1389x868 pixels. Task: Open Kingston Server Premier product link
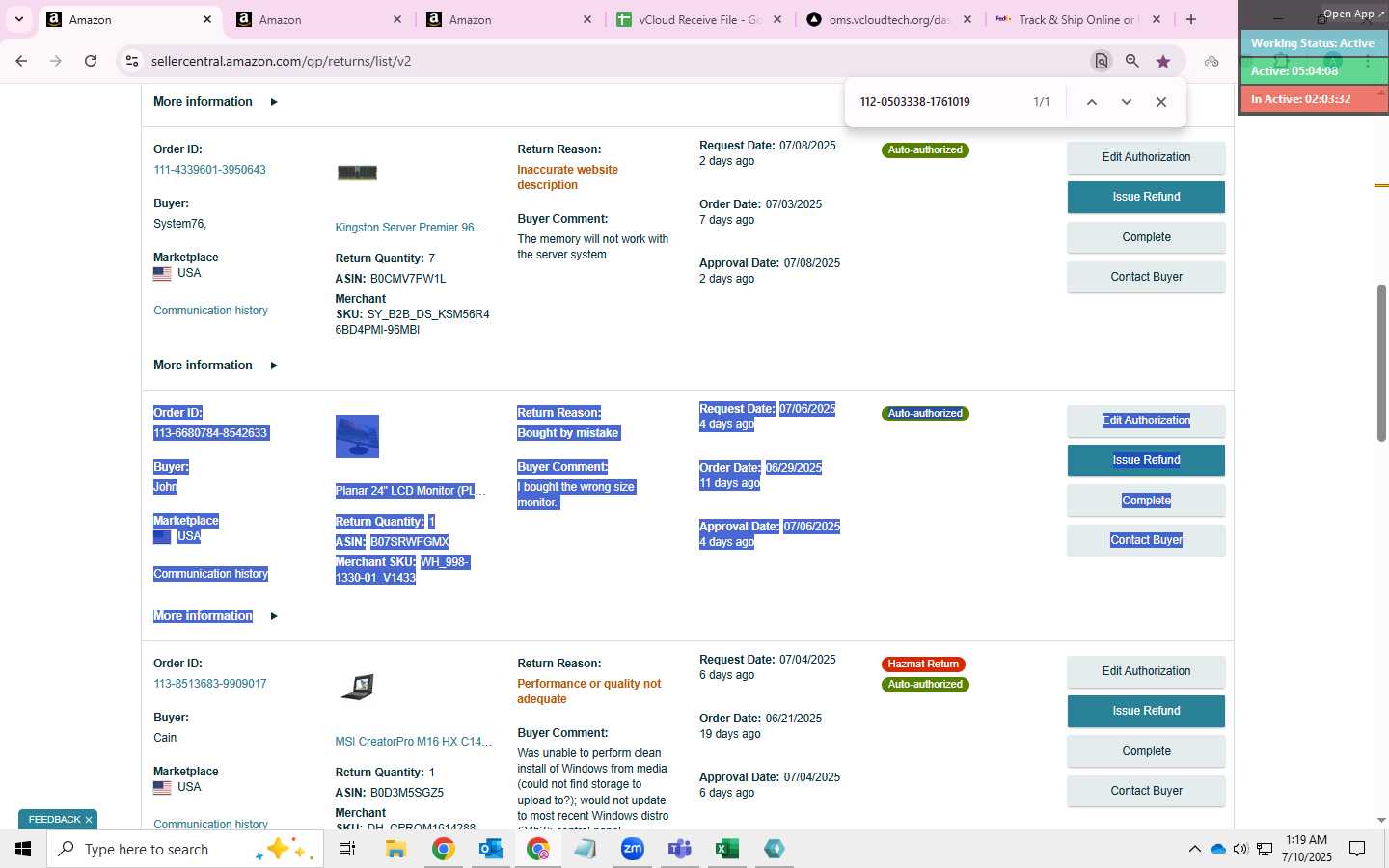[410, 228]
